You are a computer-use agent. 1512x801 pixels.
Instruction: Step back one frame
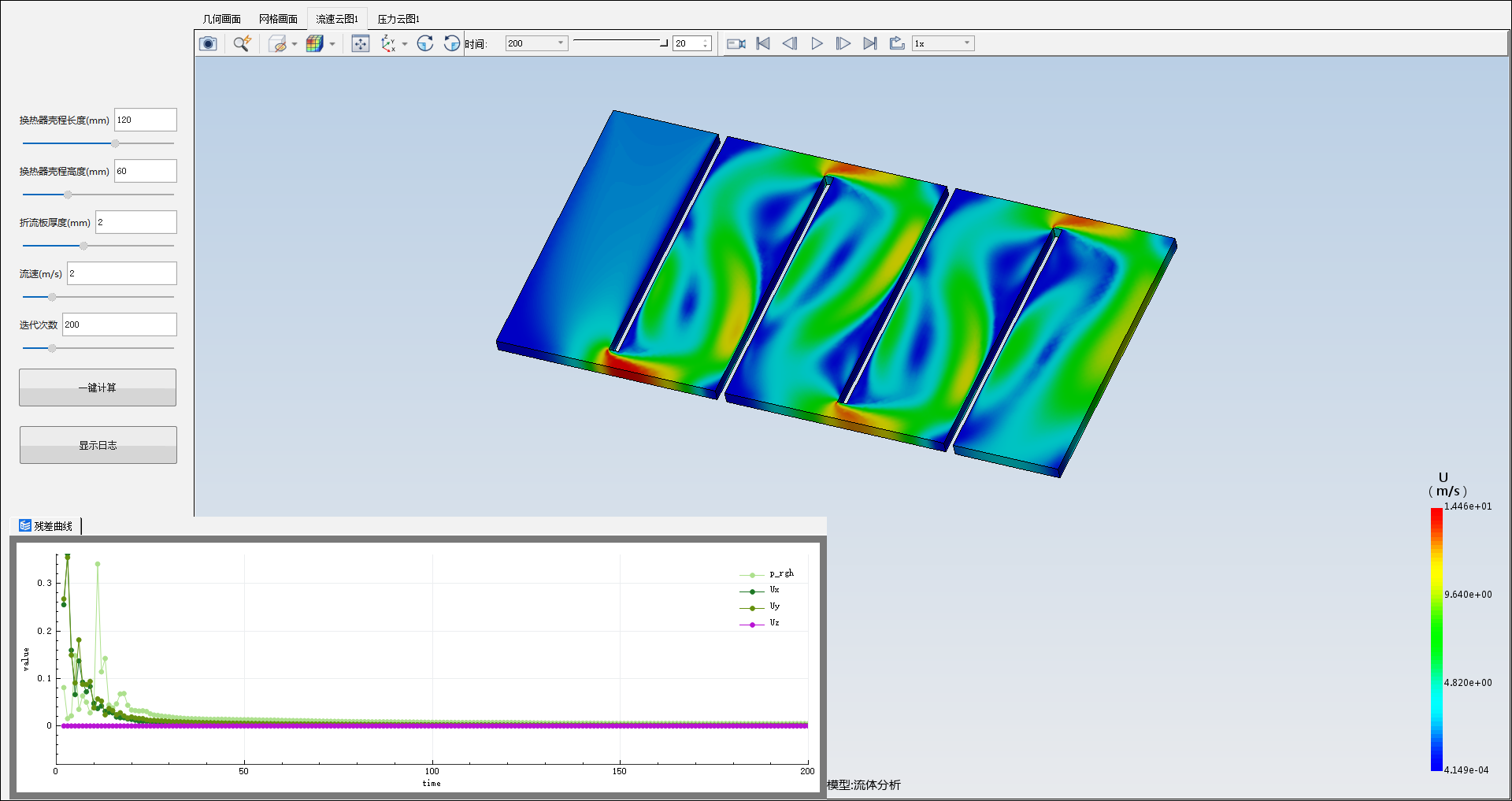click(x=790, y=43)
